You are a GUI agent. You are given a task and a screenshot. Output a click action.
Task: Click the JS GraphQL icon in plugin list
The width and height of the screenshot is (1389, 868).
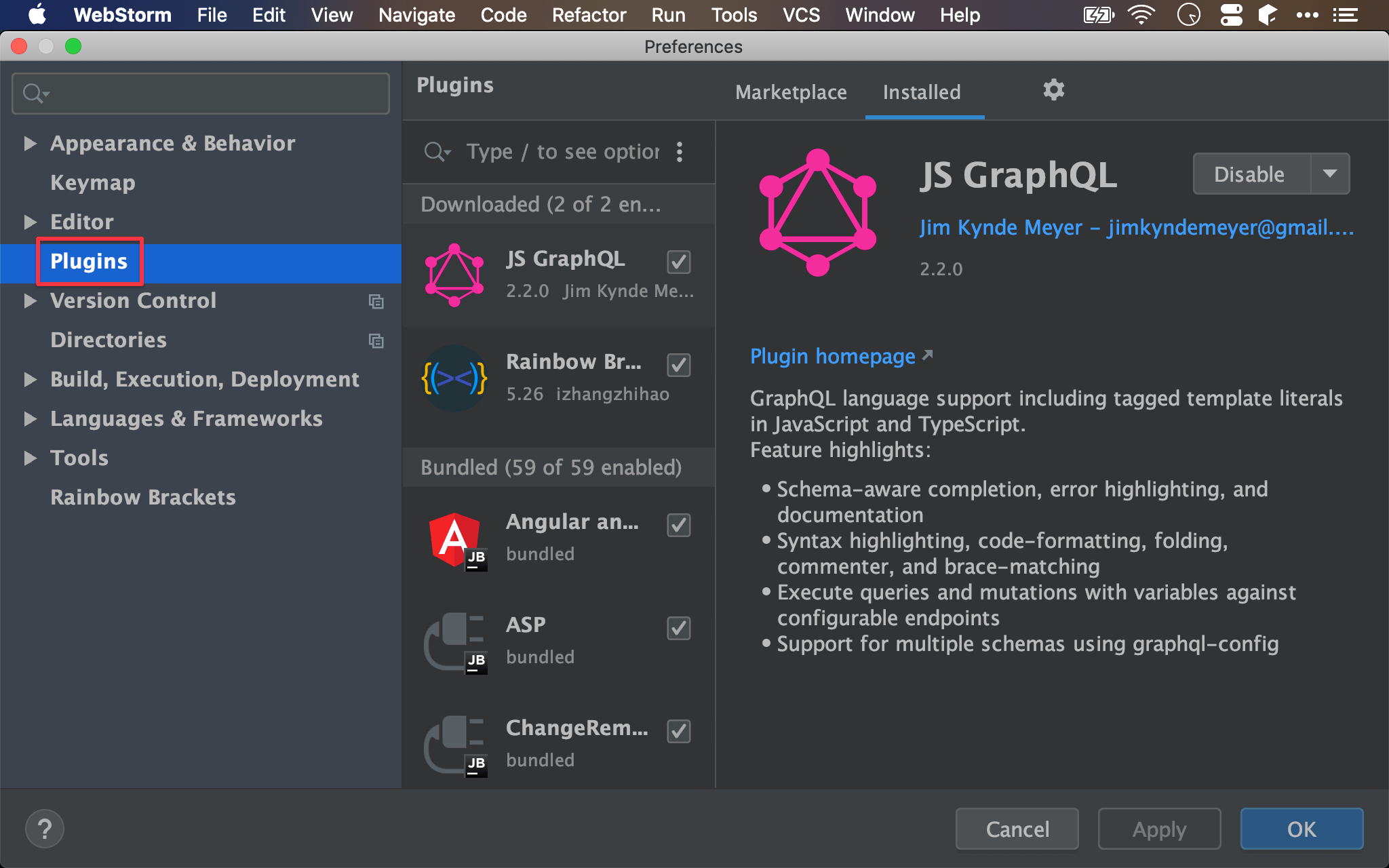(x=454, y=275)
